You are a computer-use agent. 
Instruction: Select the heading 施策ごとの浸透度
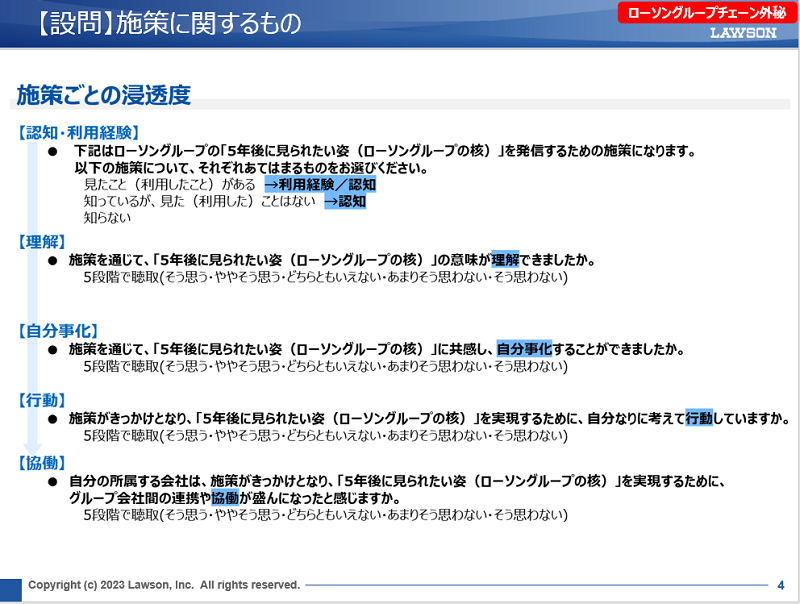pos(104,95)
